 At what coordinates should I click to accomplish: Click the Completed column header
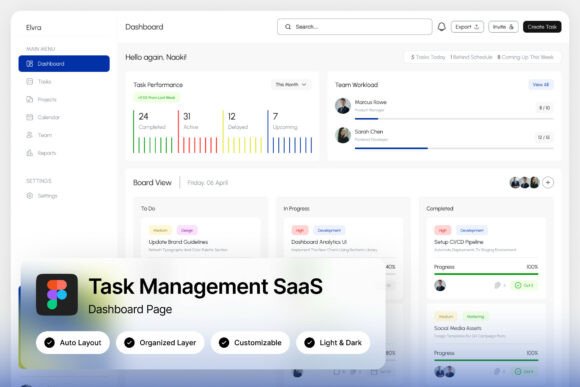(x=440, y=209)
